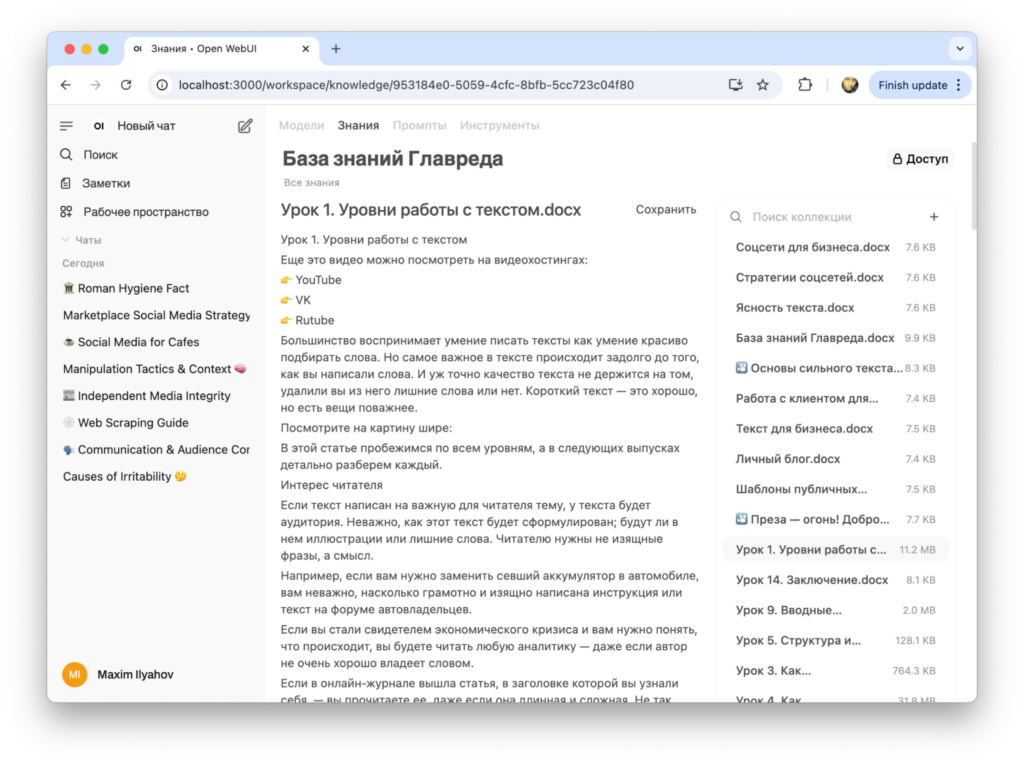This screenshot has height=765, width=1024.
Task: Add a new file with the plus icon
Action: [933, 216]
